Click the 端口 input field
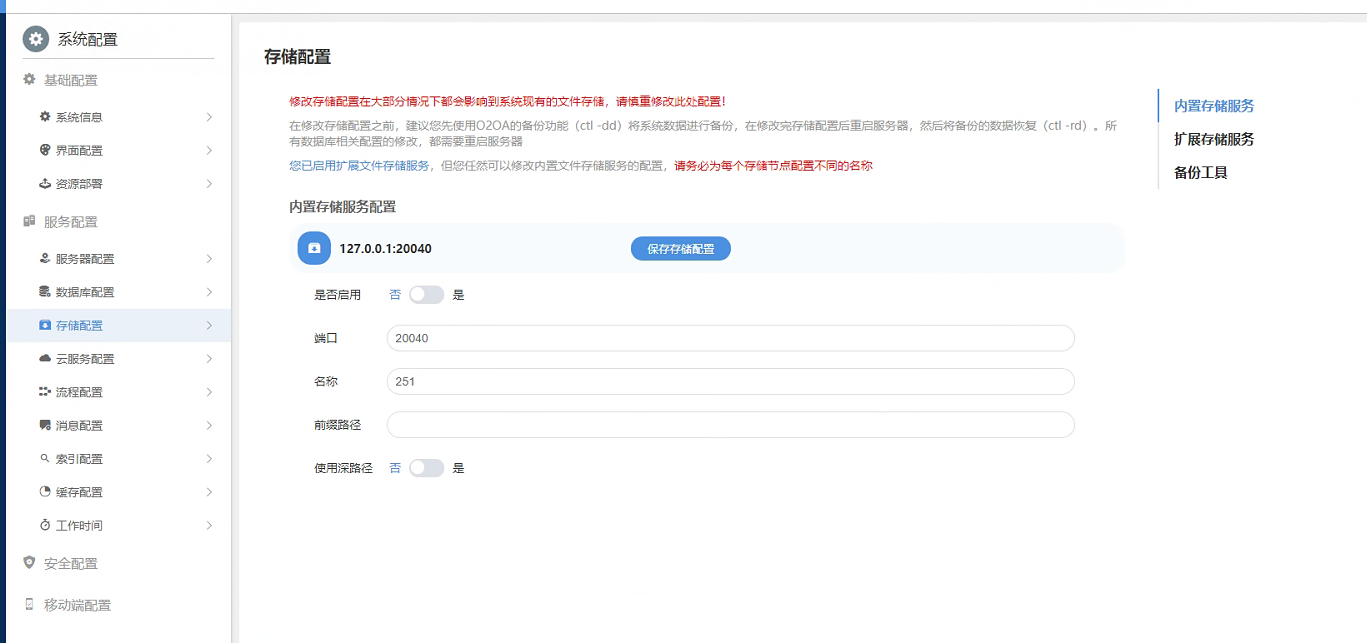 point(731,338)
